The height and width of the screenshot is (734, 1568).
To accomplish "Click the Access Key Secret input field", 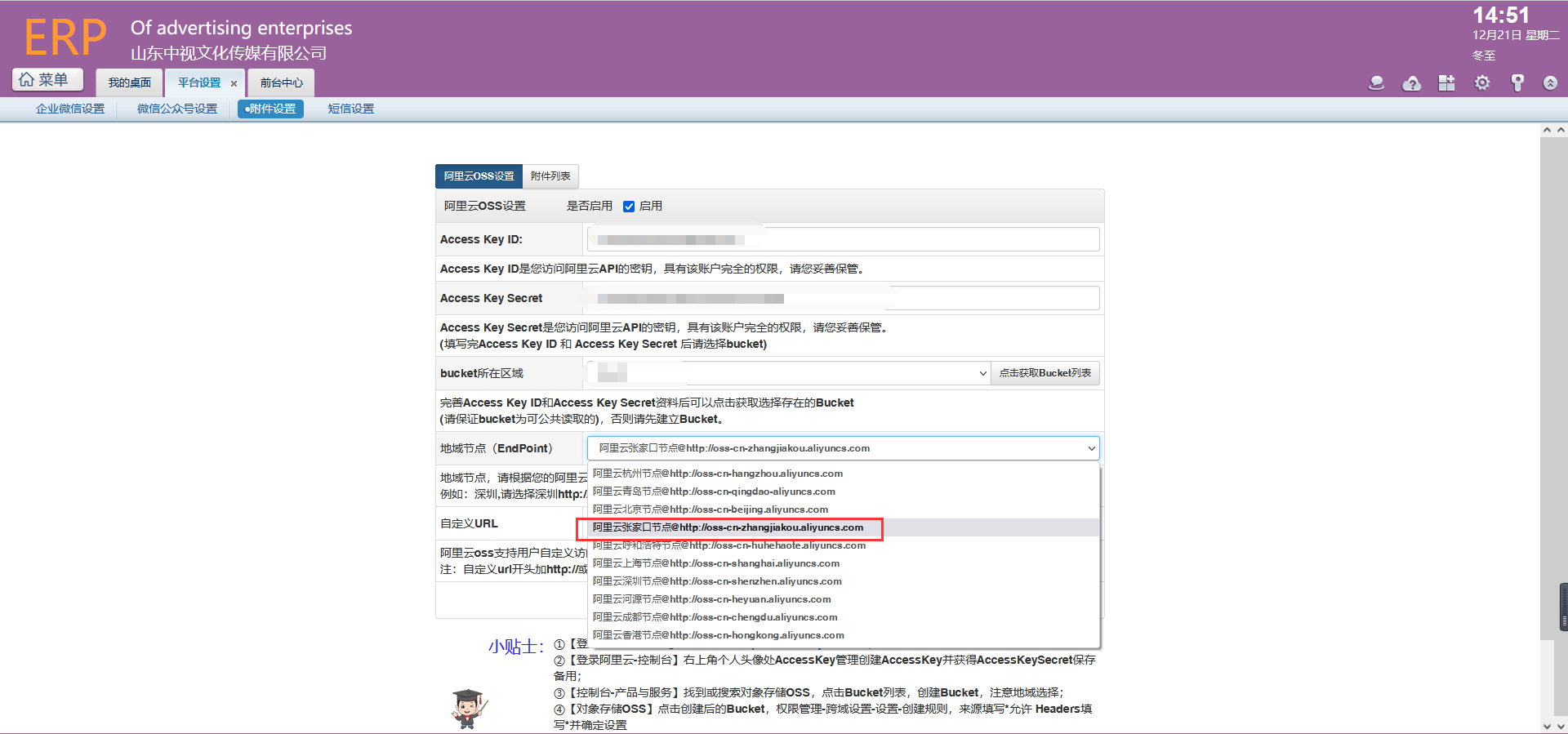I will pos(843,298).
